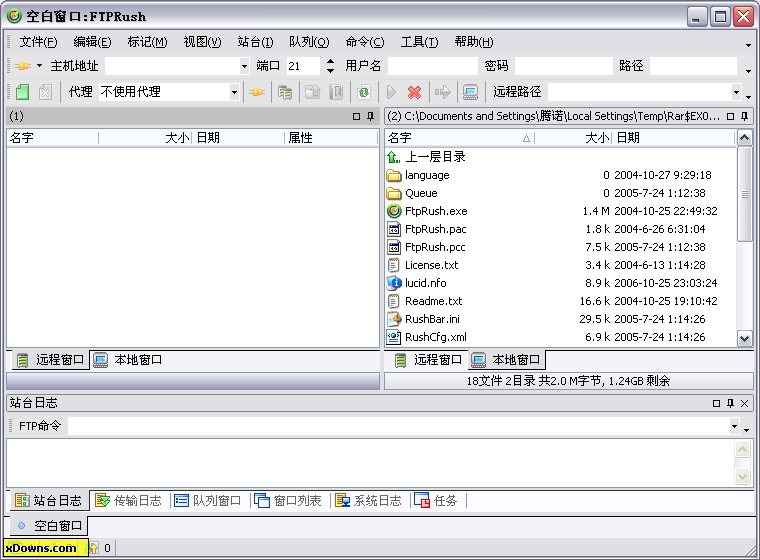Viewport: 760px width, 560px height.
Task: Click the go up folder toolbar icon
Action: click(x=313, y=92)
